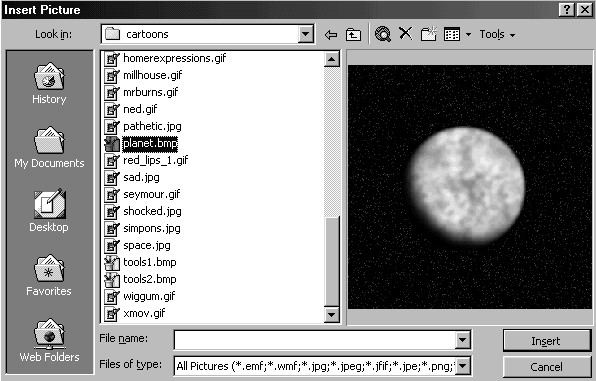This screenshot has width=596, height=381.
Task: Go up one folder level
Action: coord(353,35)
